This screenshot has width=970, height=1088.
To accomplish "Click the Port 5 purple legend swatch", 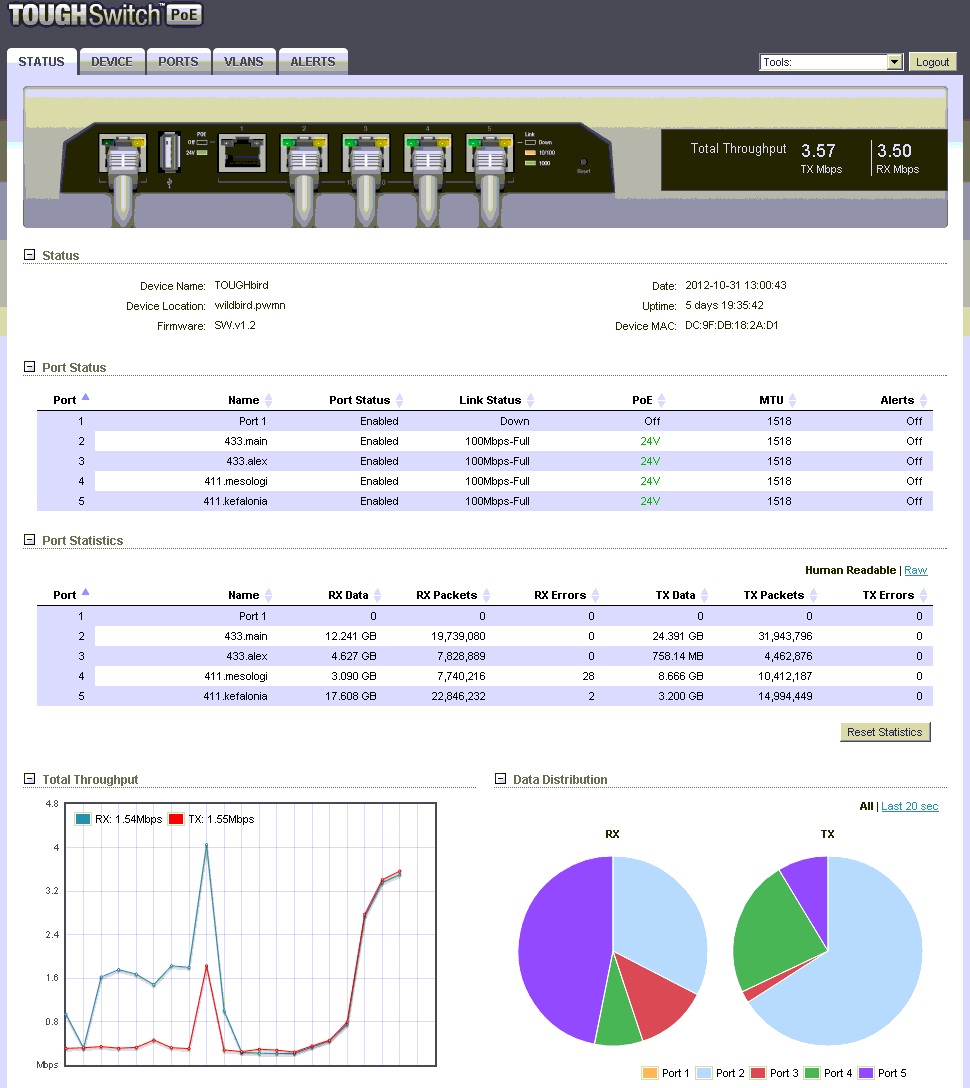I will click(867, 1073).
